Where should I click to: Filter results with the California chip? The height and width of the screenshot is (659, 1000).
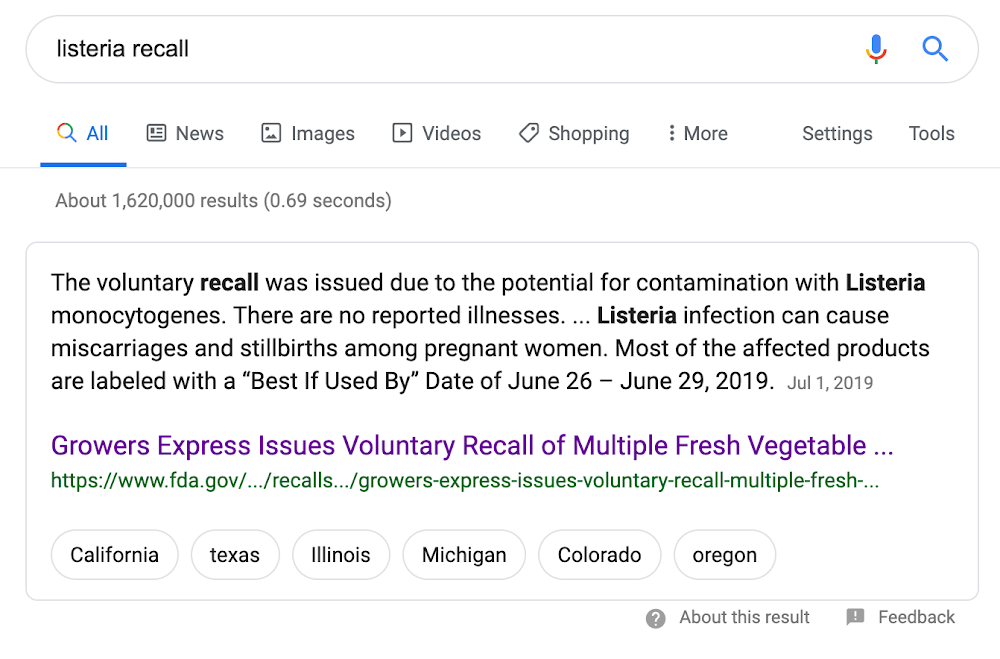(114, 555)
